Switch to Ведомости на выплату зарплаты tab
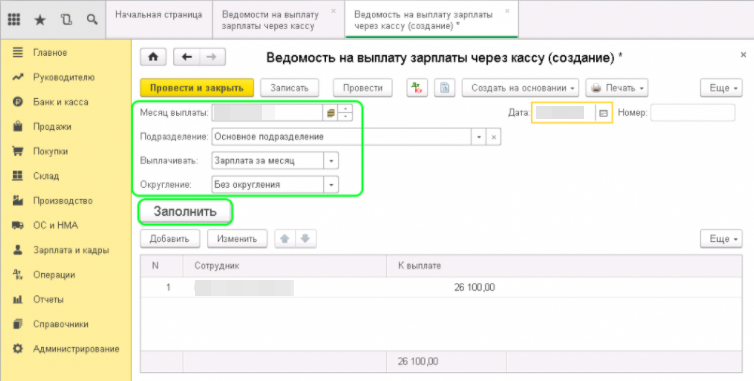 (270, 20)
